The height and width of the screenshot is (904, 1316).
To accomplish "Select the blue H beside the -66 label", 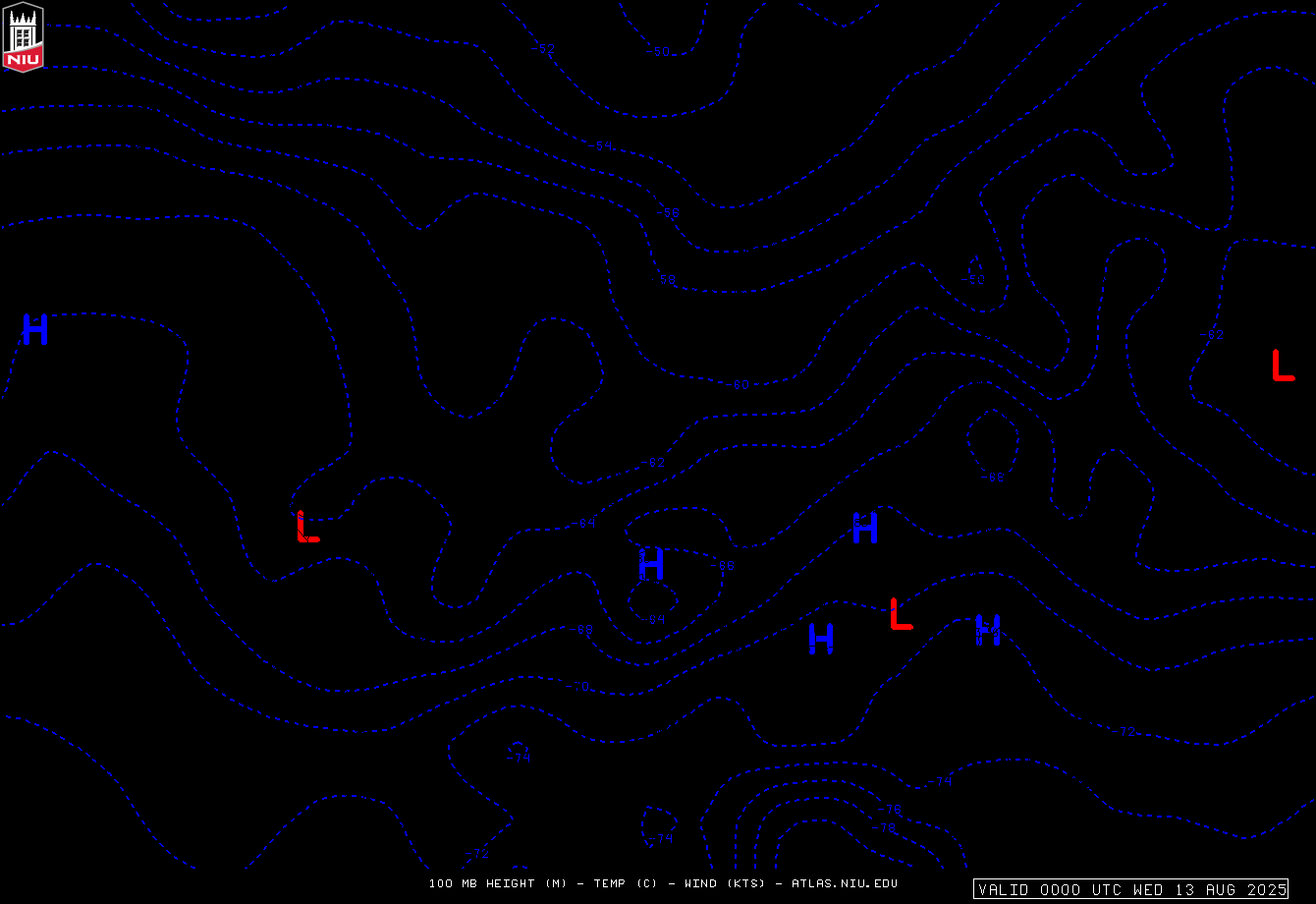I will (652, 564).
